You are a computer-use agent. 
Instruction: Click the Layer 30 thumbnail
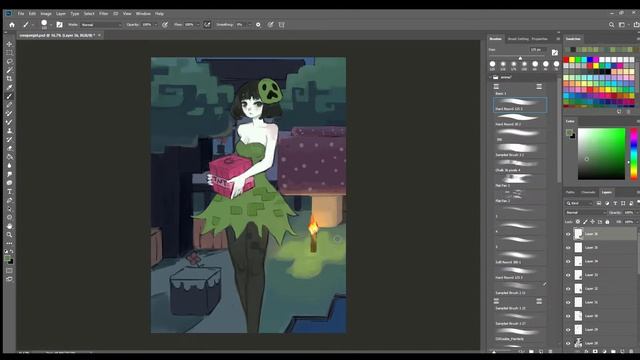click(578, 316)
